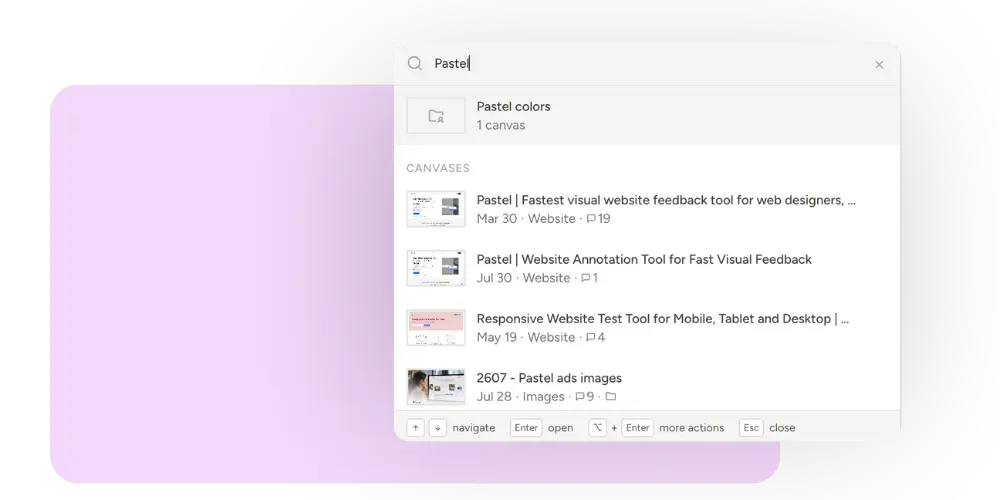Click the folder icon on the Jul 28 row
This screenshot has height=500, width=1000.
click(610, 397)
